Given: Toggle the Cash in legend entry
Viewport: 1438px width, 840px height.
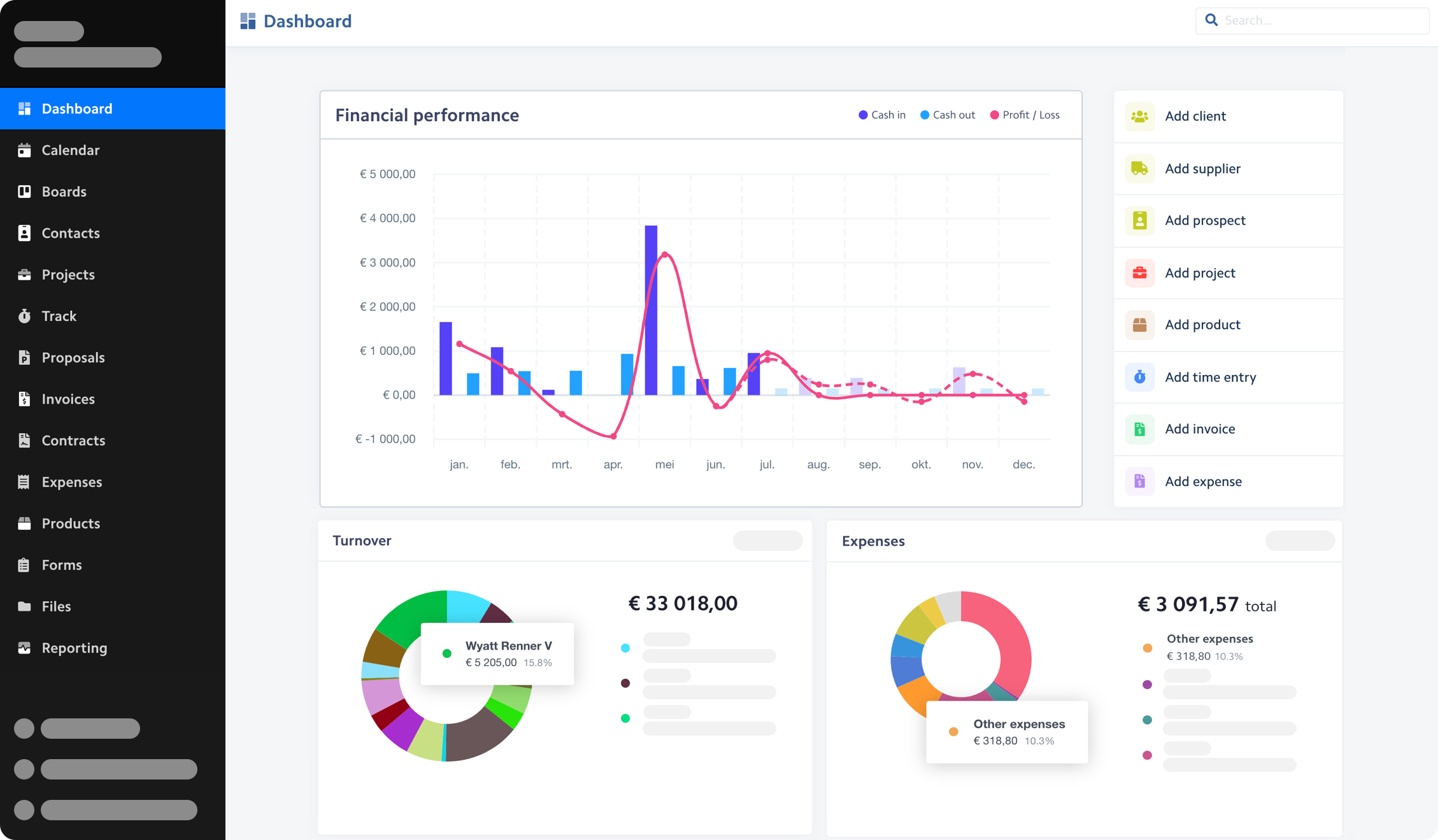Looking at the screenshot, I should [x=882, y=115].
